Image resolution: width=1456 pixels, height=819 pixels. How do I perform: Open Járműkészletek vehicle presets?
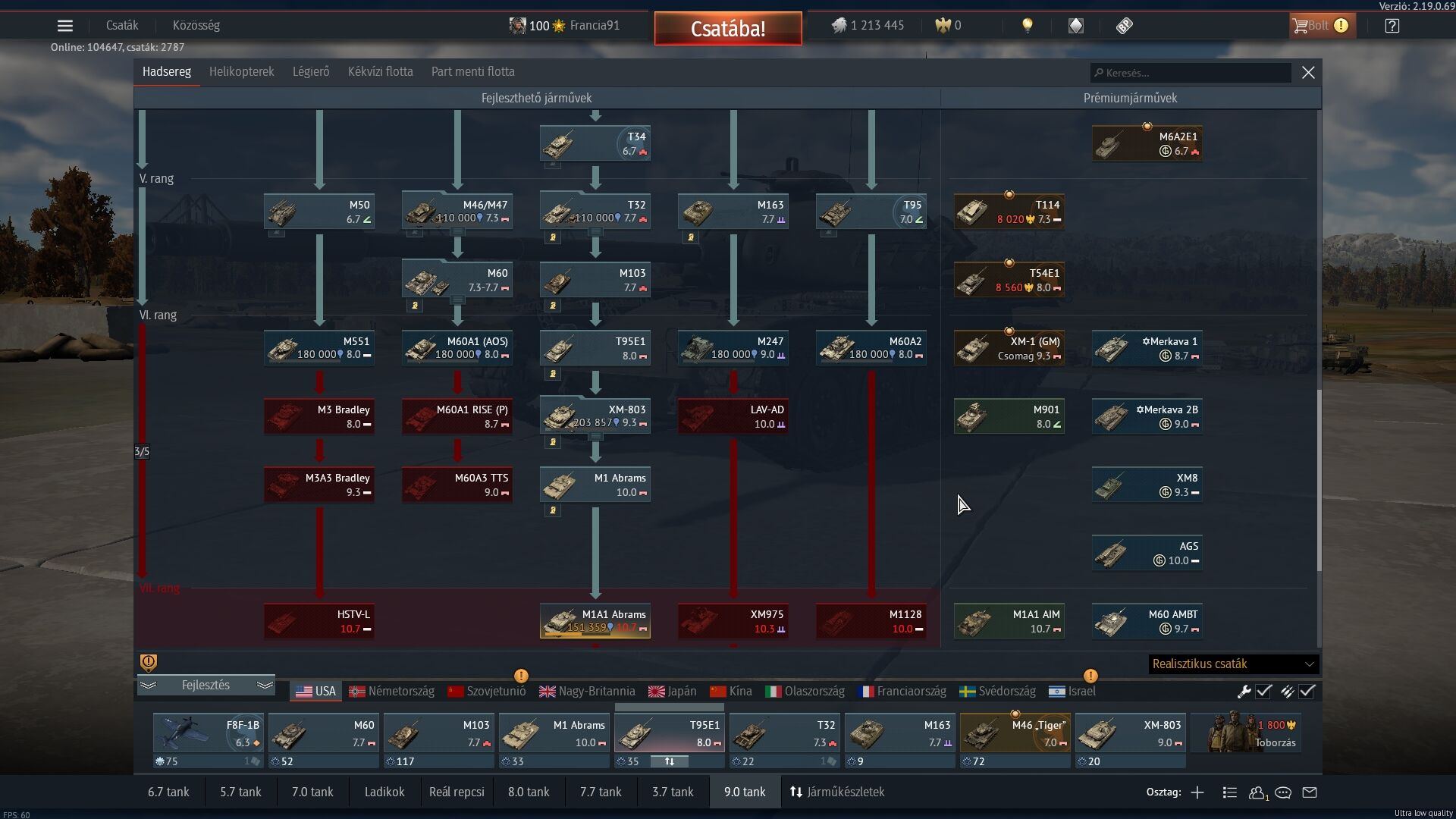(837, 792)
